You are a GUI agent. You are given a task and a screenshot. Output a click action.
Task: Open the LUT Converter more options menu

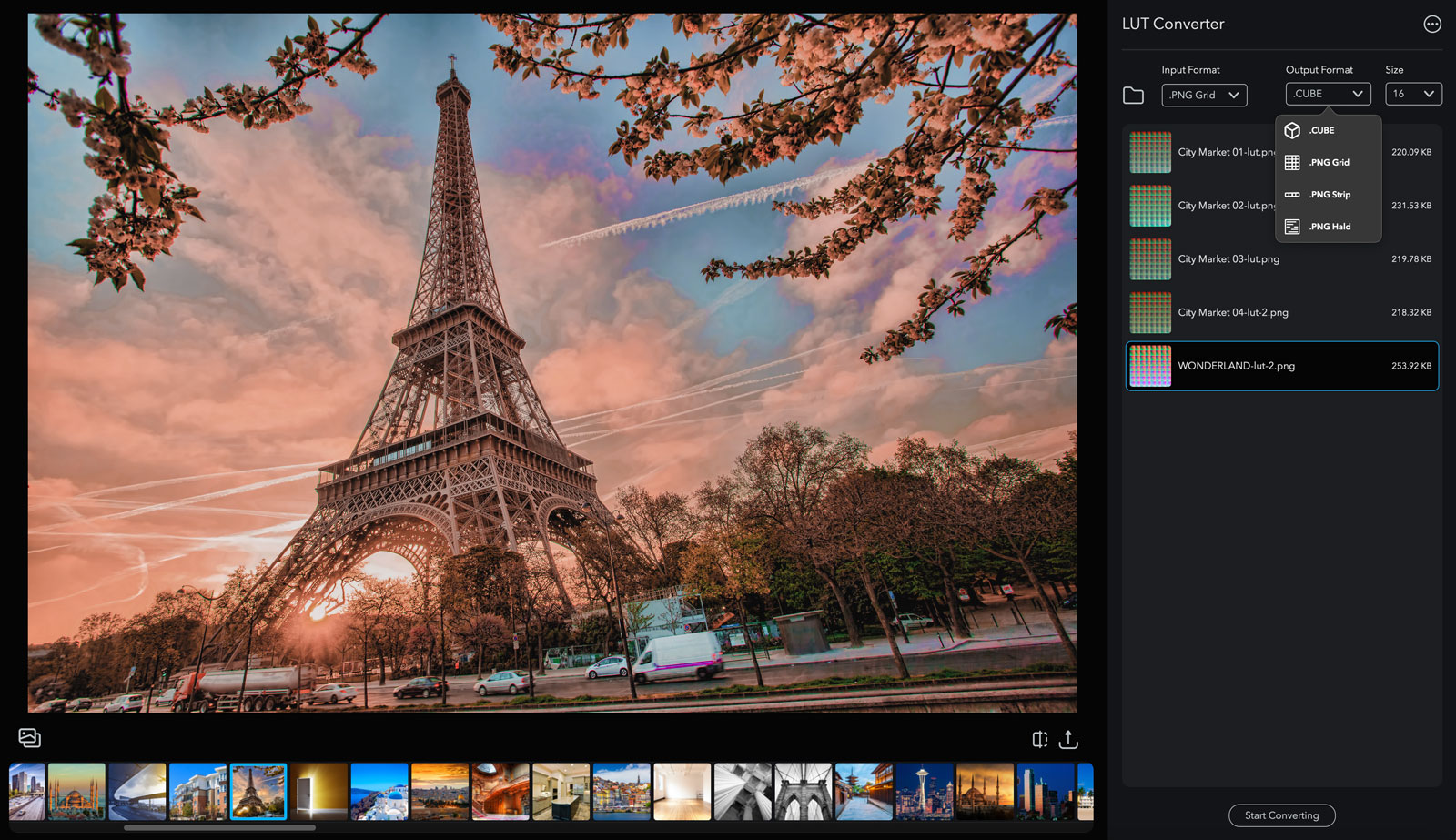1431,25
